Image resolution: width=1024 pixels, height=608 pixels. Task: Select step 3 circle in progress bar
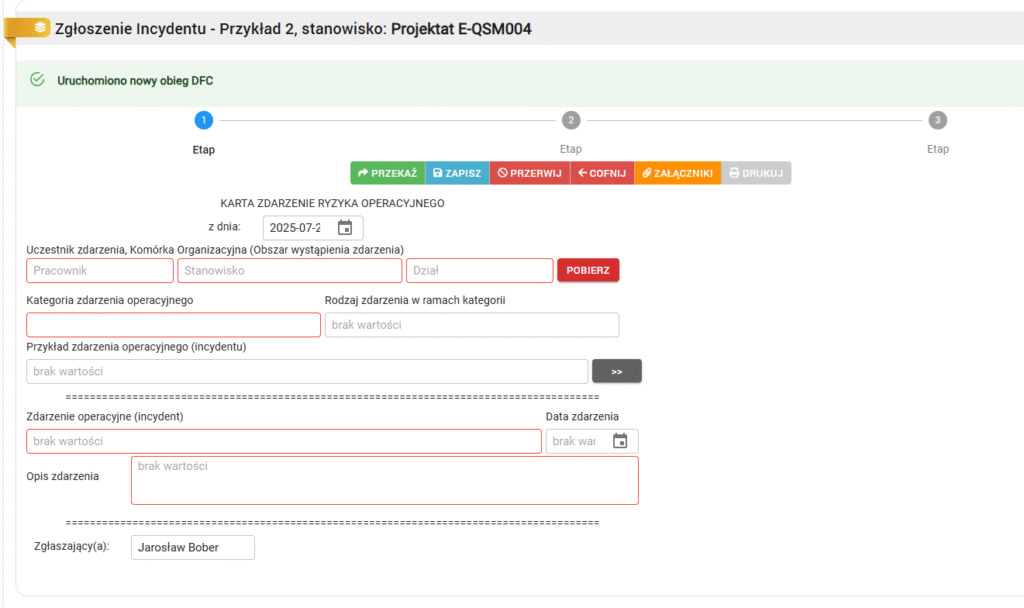(937, 120)
